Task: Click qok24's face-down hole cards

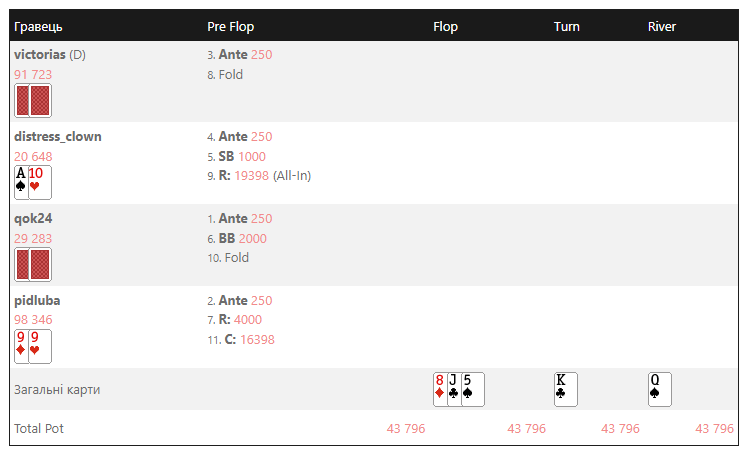Action: (x=33, y=264)
